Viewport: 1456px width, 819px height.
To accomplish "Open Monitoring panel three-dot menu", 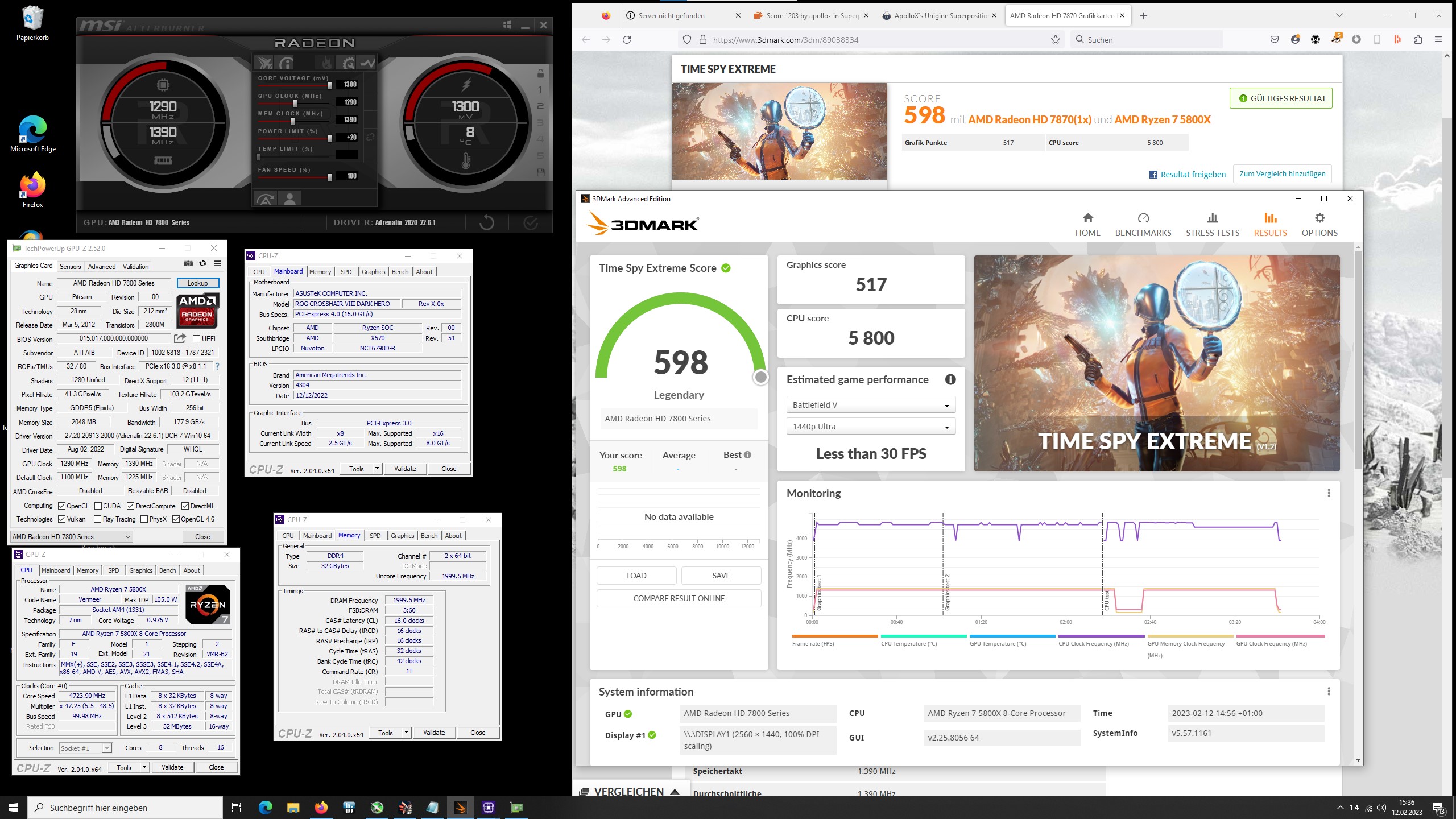I will (1329, 493).
